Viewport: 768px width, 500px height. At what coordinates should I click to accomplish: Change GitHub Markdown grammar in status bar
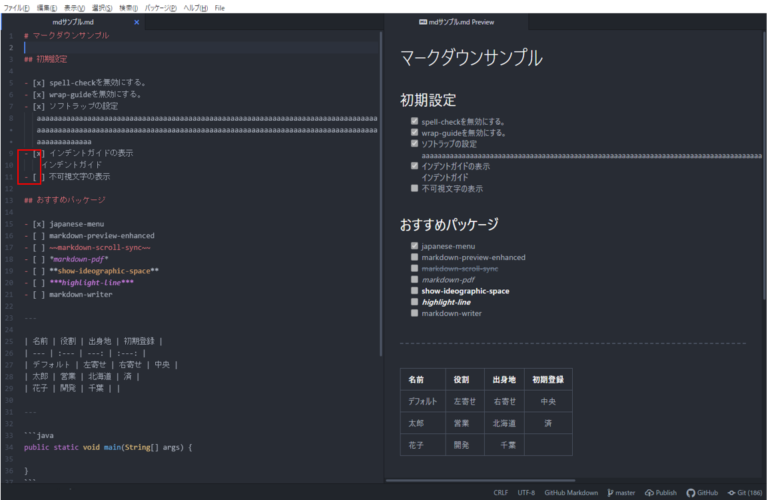pos(571,493)
